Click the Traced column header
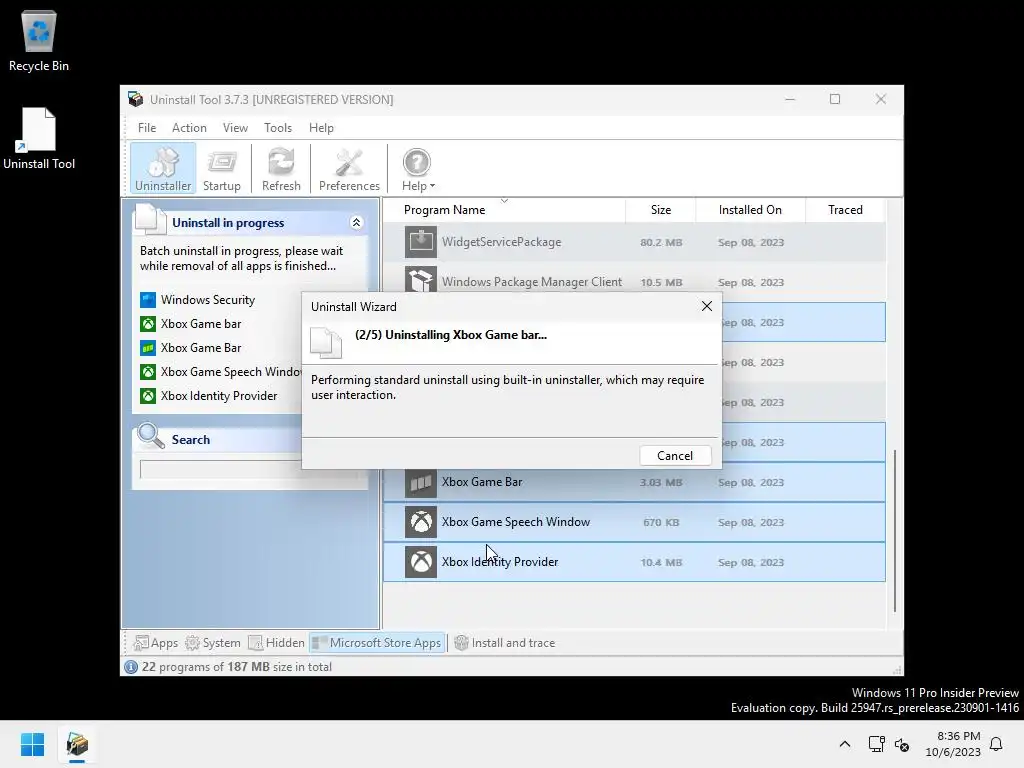 [x=845, y=210]
